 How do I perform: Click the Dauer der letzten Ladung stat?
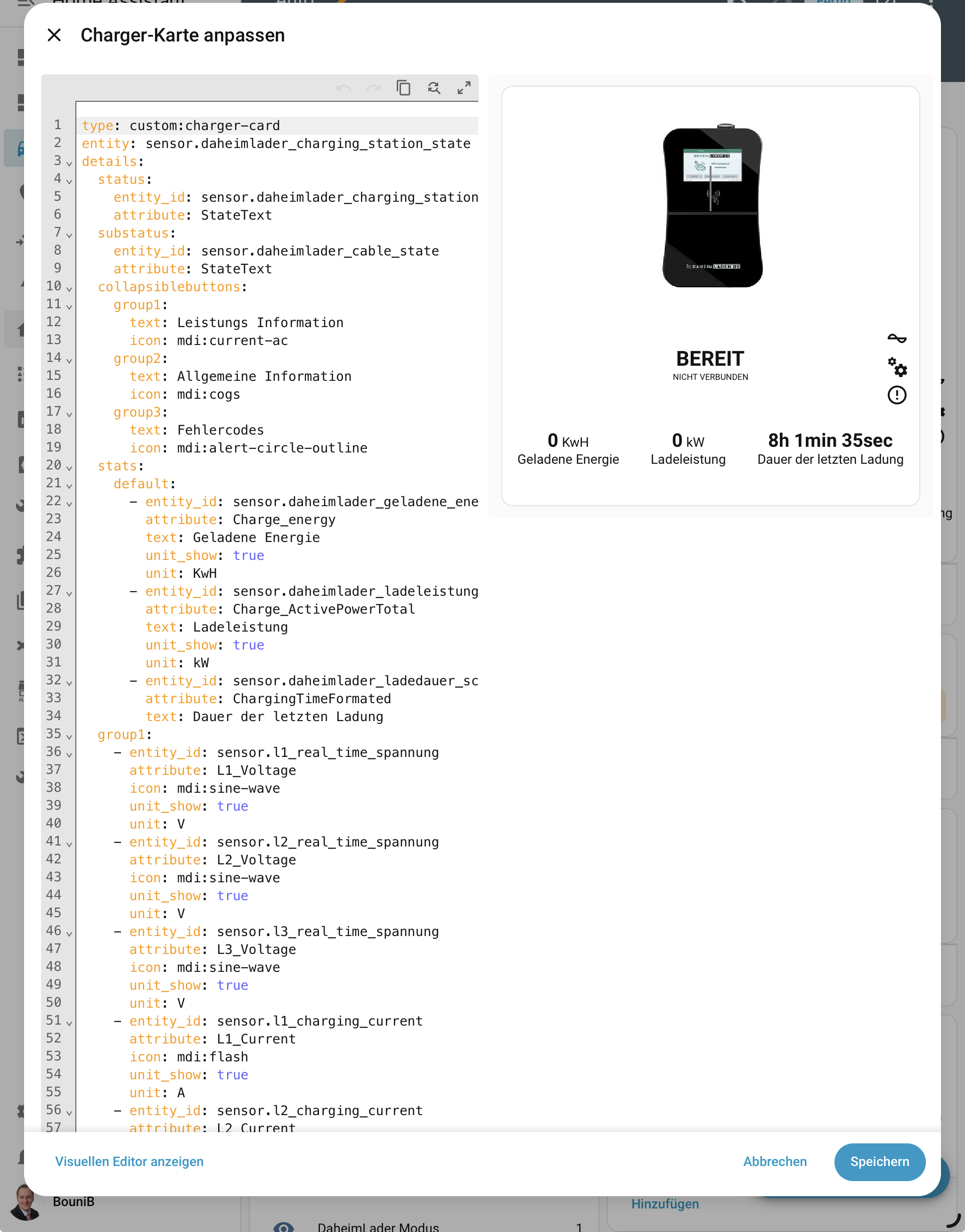[830, 449]
